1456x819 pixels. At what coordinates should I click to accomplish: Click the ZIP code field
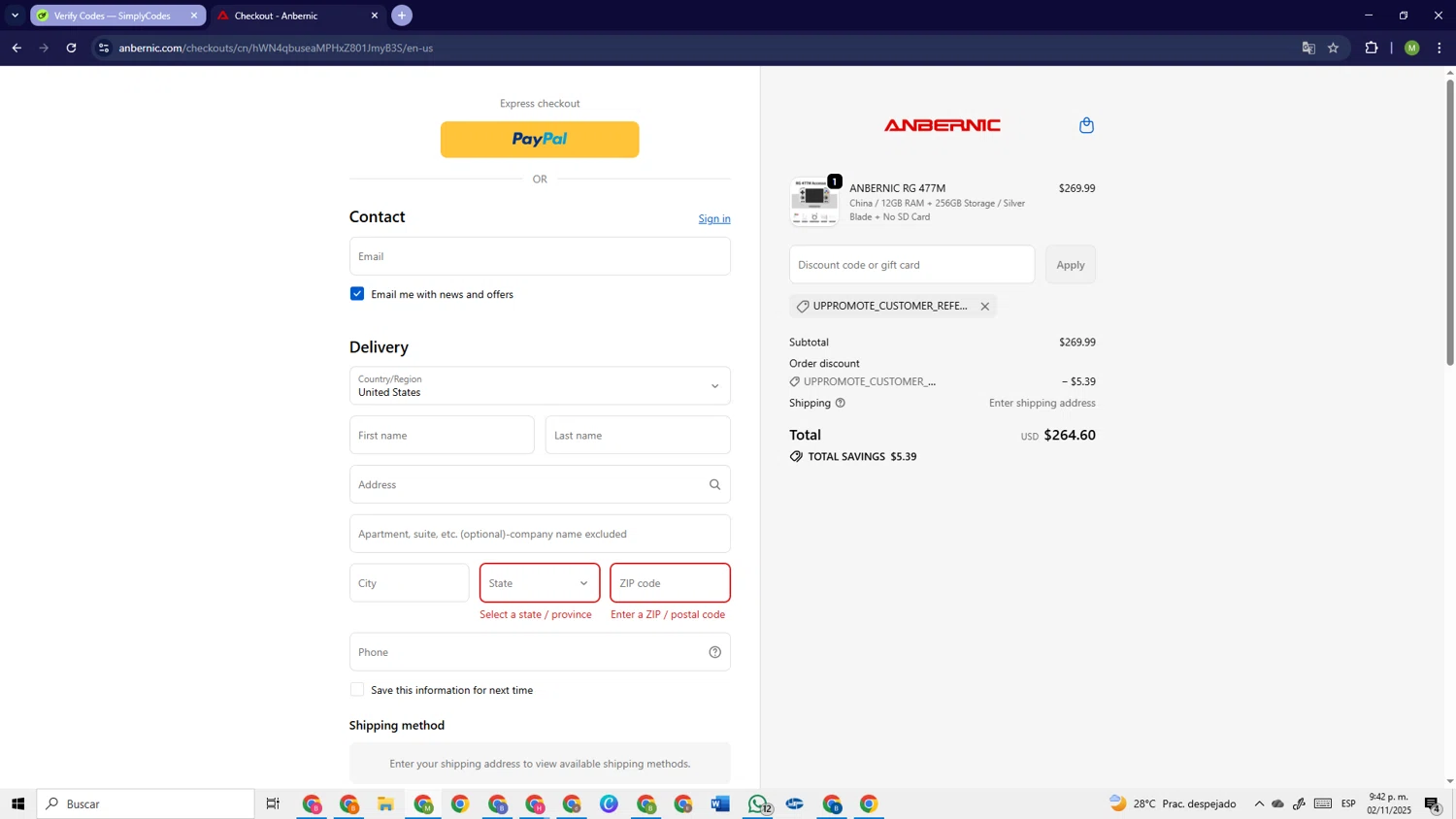tap(670, 583)
